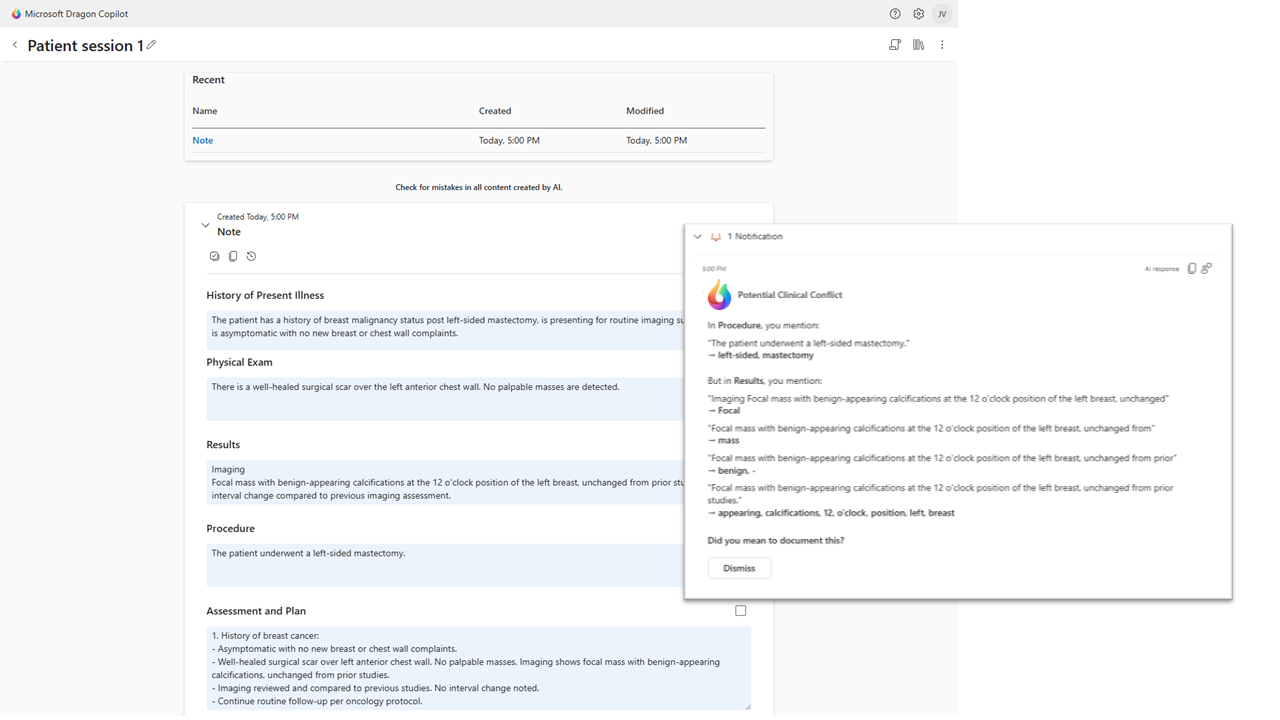
Task: Open the three-dot more options menu
Action: pos(942,45)
